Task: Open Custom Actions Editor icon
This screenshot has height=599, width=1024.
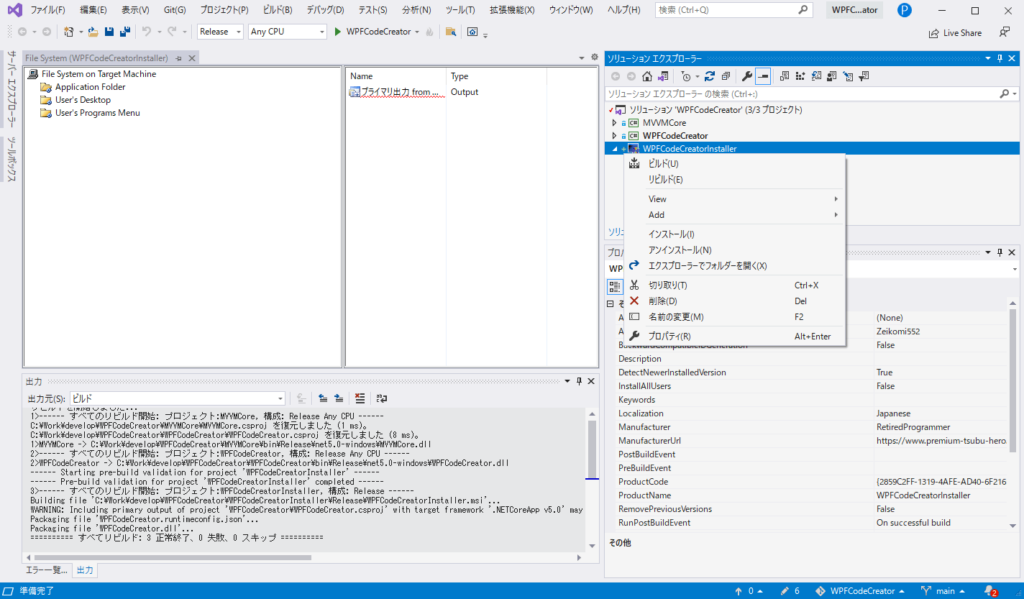Action: point(848,76)
